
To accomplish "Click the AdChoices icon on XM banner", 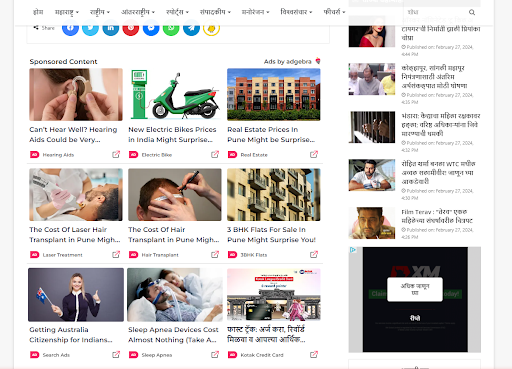I will [353, 250].
